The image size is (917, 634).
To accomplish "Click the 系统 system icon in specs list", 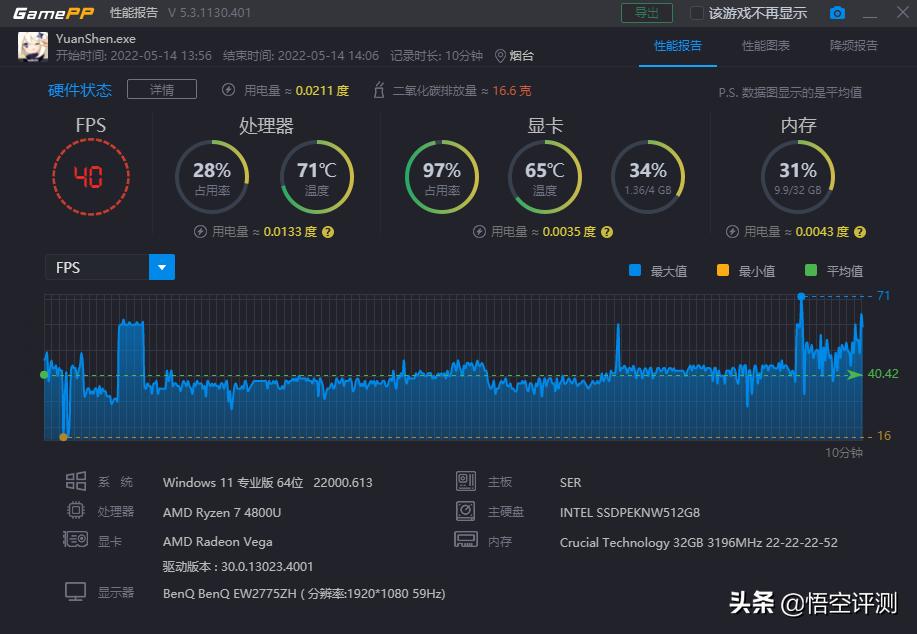I will point(75,481).
